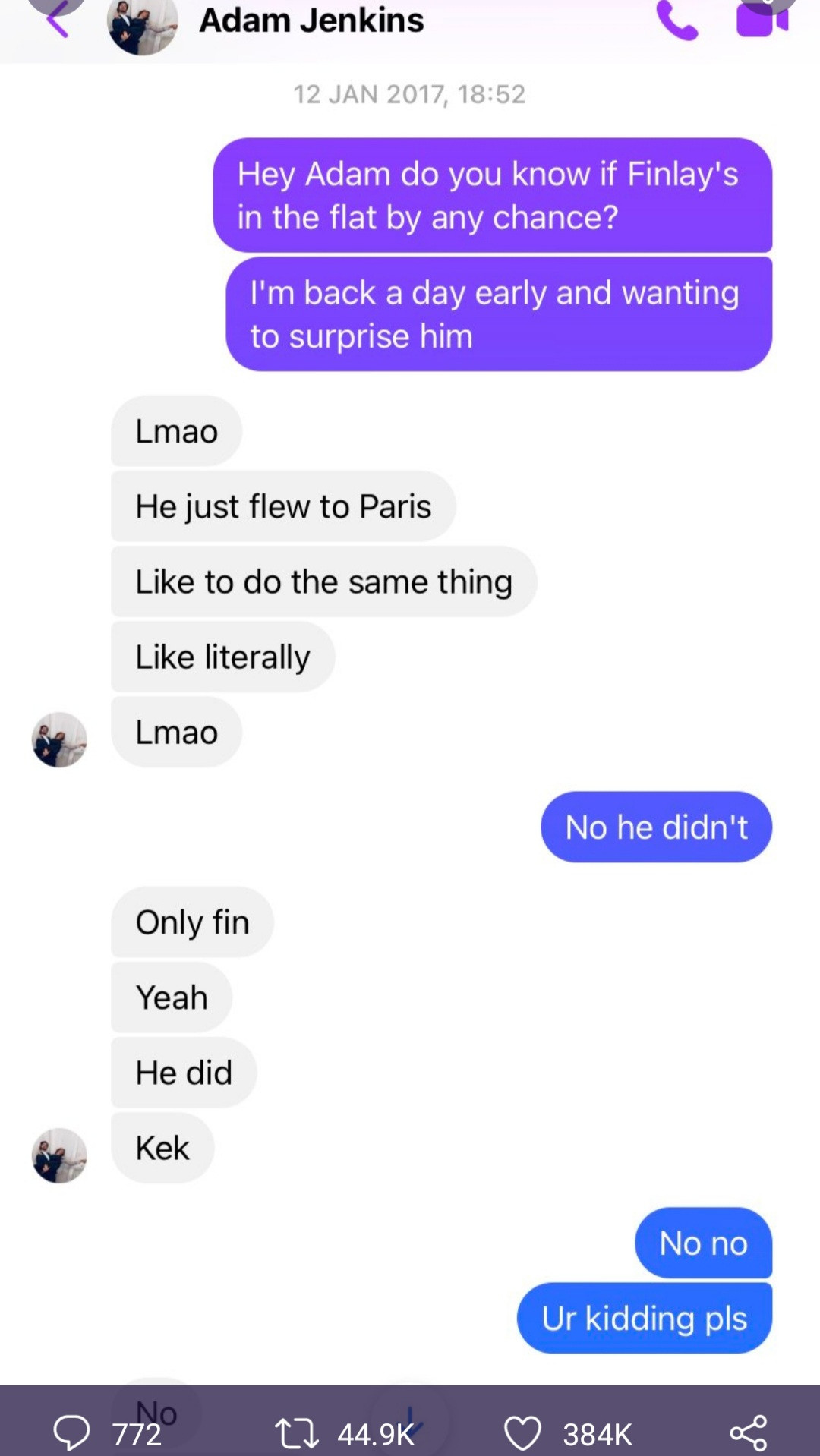Screen dimensions: 820x1456
Task: Tap the avatar beside second Lmao message
Action: [x=59, y=739]
